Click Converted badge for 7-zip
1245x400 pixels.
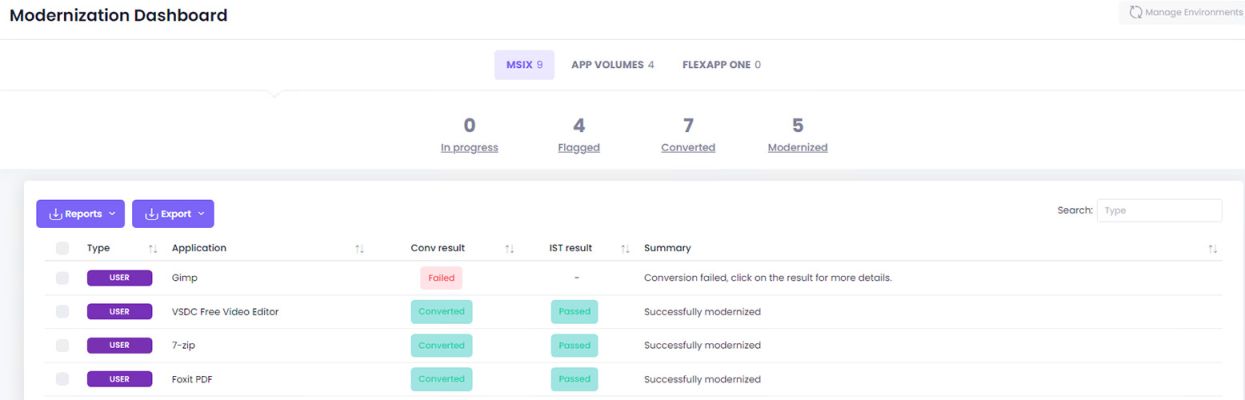441,345
